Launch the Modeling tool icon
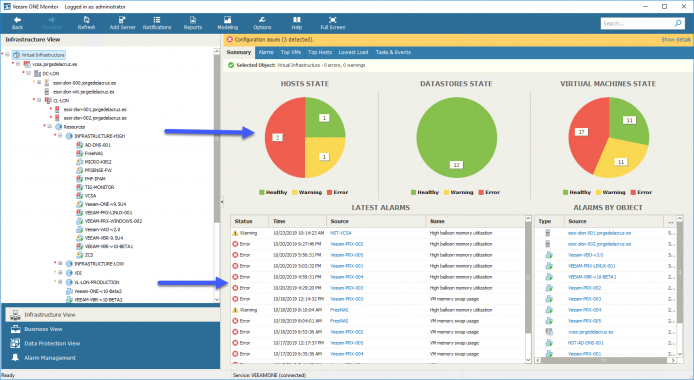The height and width of the screenshot is (380, 694). tap(227, 20)
